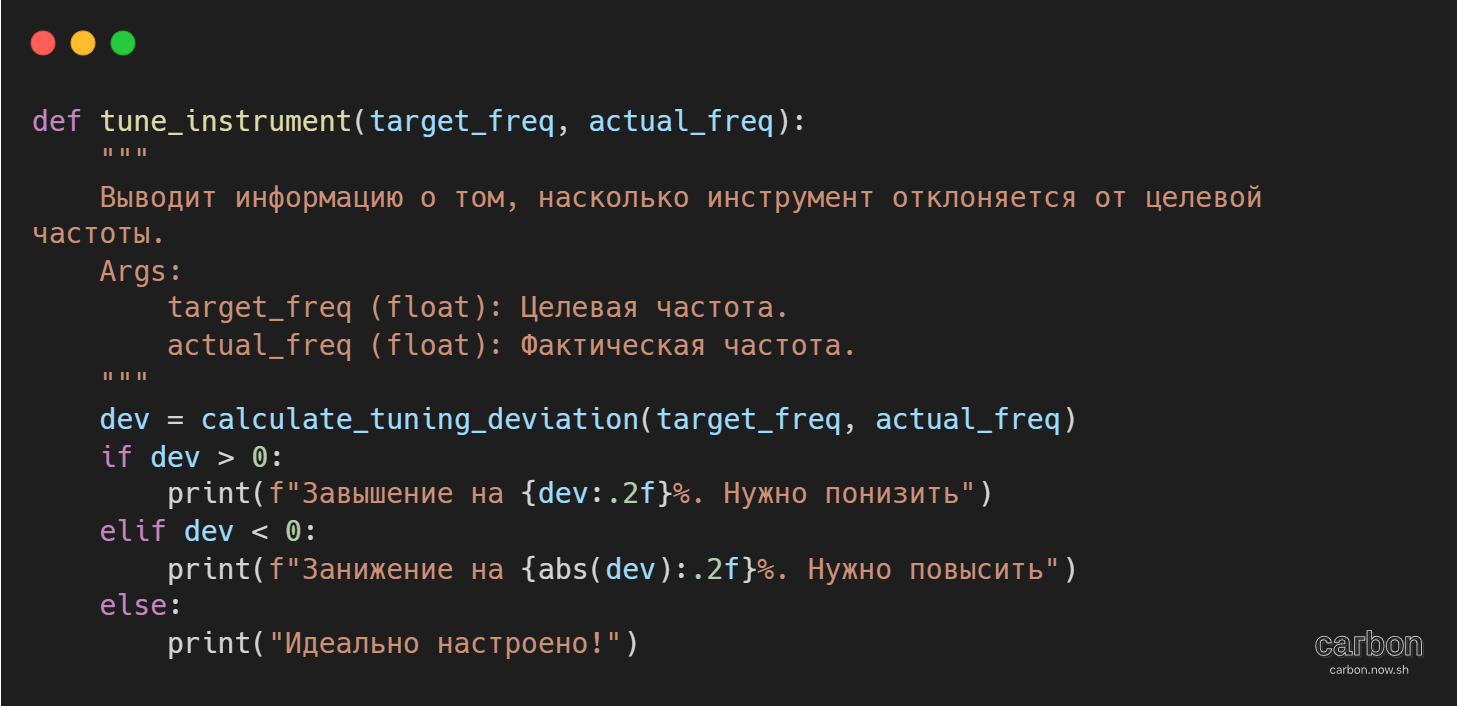Screen dimensions: 1458x706
Task: Click the Фактическая частота description text
Action: (689, 346)
